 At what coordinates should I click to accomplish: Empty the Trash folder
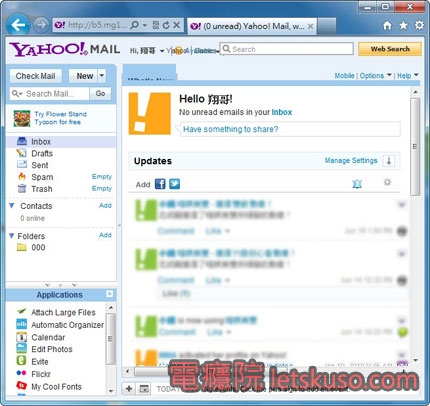pyautogui.click(x=102, y=188)
